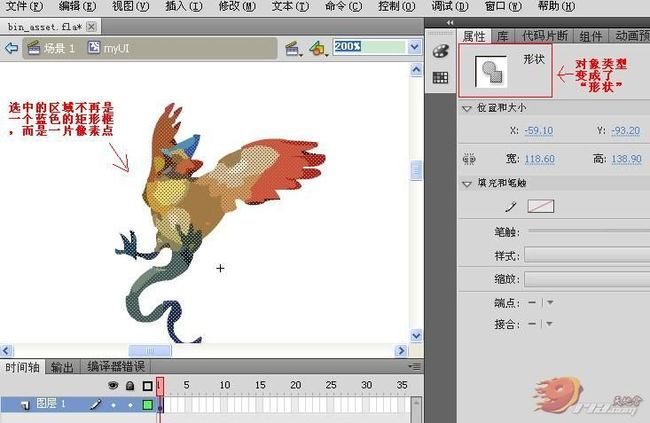This screenshot has width=650, height=423.
Task: Switch to the 代码片断 tab
Action: [x=544, y=36]
